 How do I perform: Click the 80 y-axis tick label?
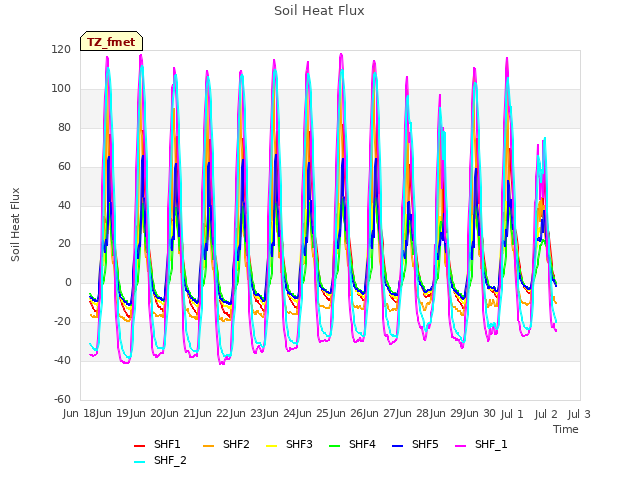point(64,127)
